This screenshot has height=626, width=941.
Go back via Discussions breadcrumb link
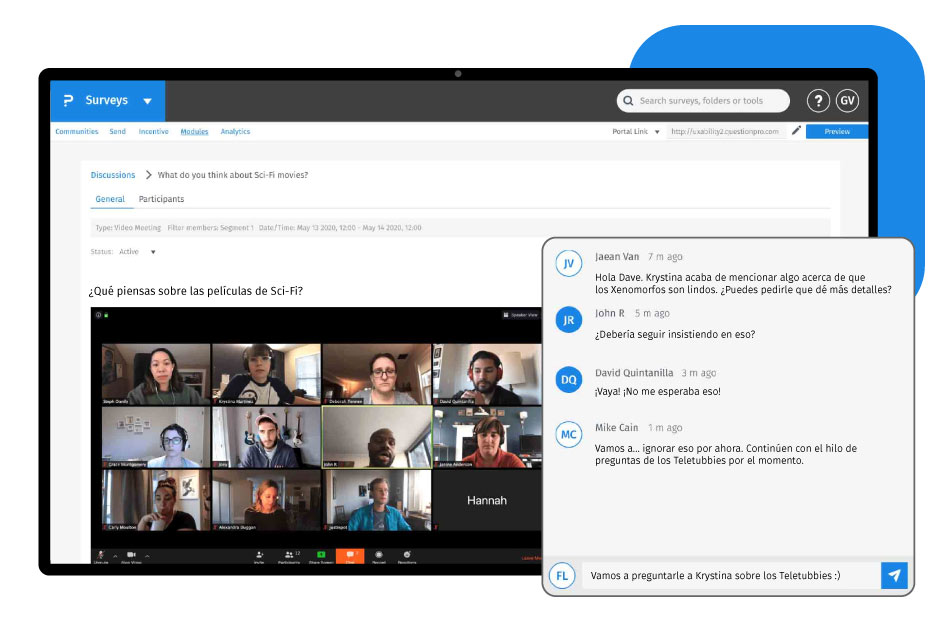point(113,175)
